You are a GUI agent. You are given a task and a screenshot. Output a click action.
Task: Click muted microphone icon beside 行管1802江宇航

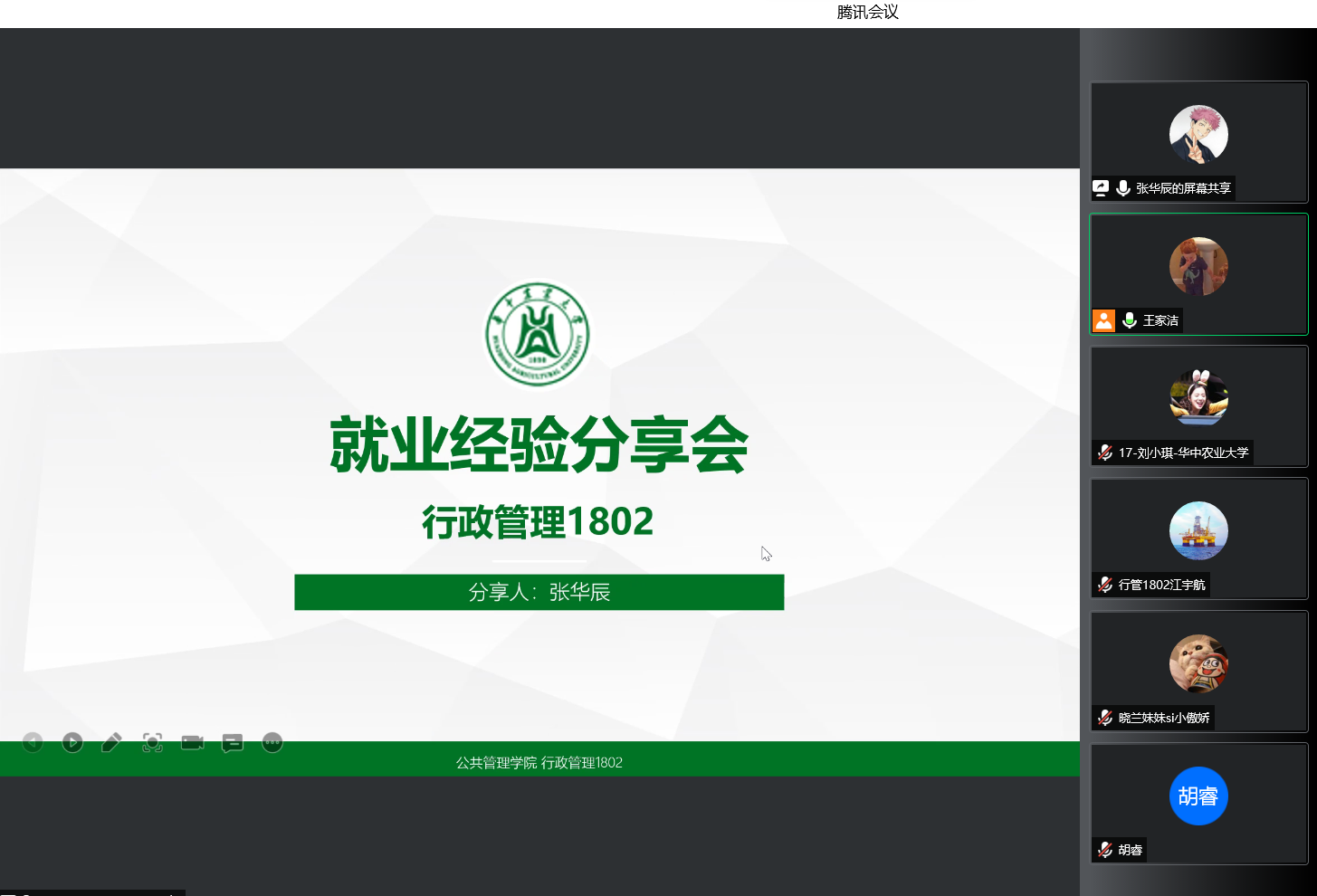[1105, 585]
